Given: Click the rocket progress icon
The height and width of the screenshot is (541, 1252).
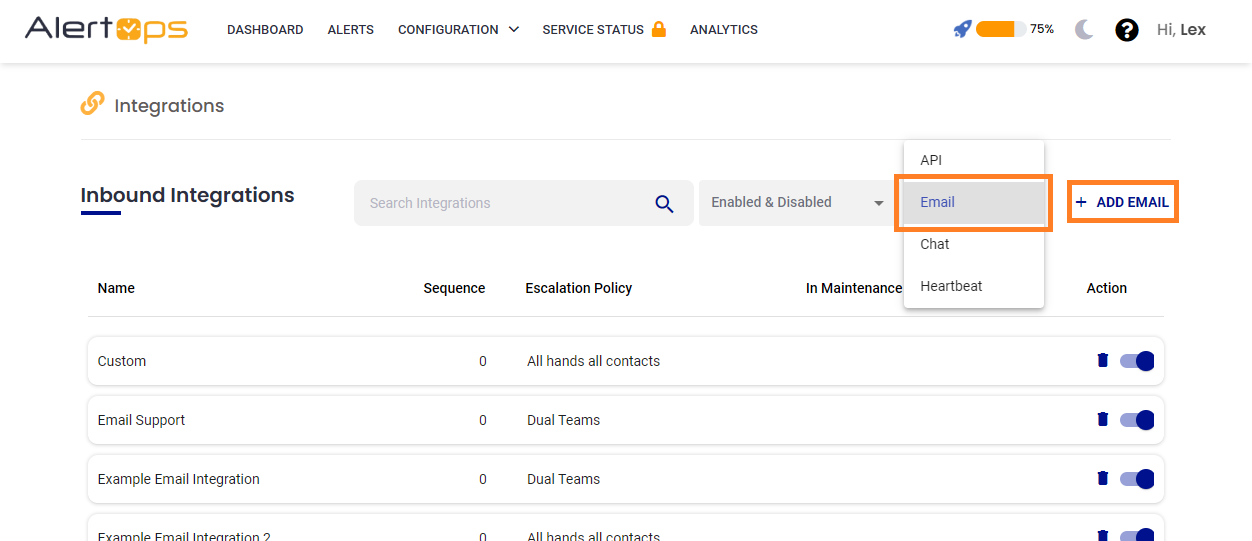Looking at the screenshot, I should tap(962, 29).
